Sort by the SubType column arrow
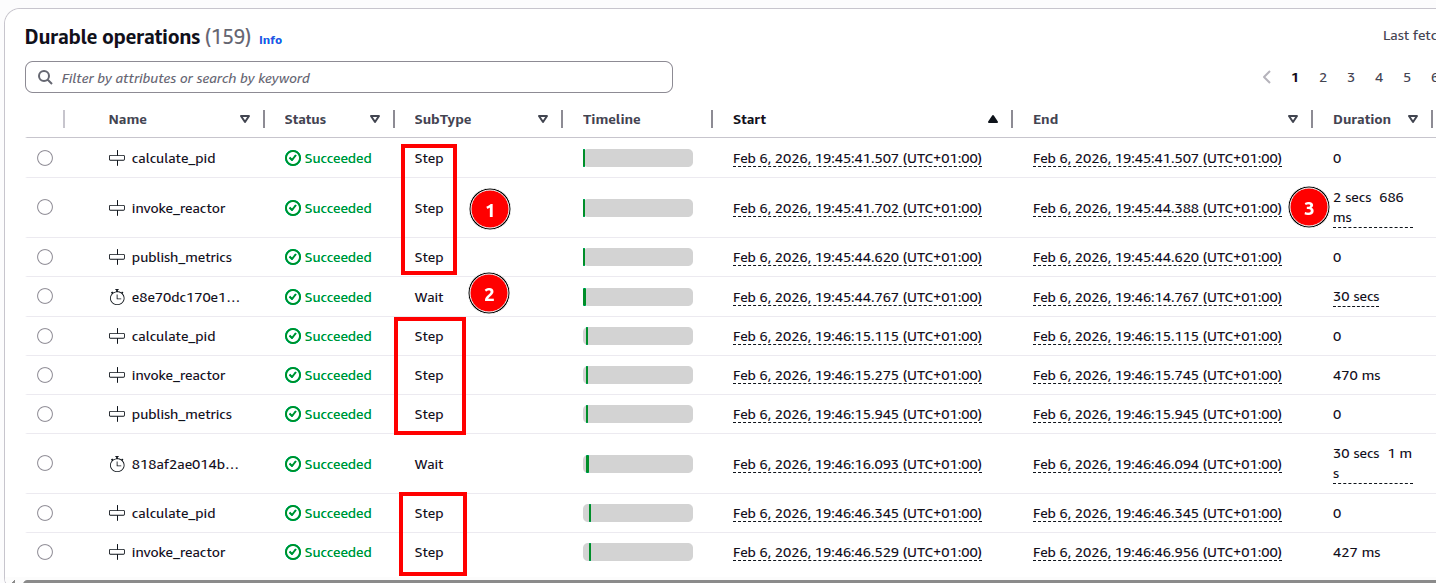 pyautogui.click(x=543, y=119)
